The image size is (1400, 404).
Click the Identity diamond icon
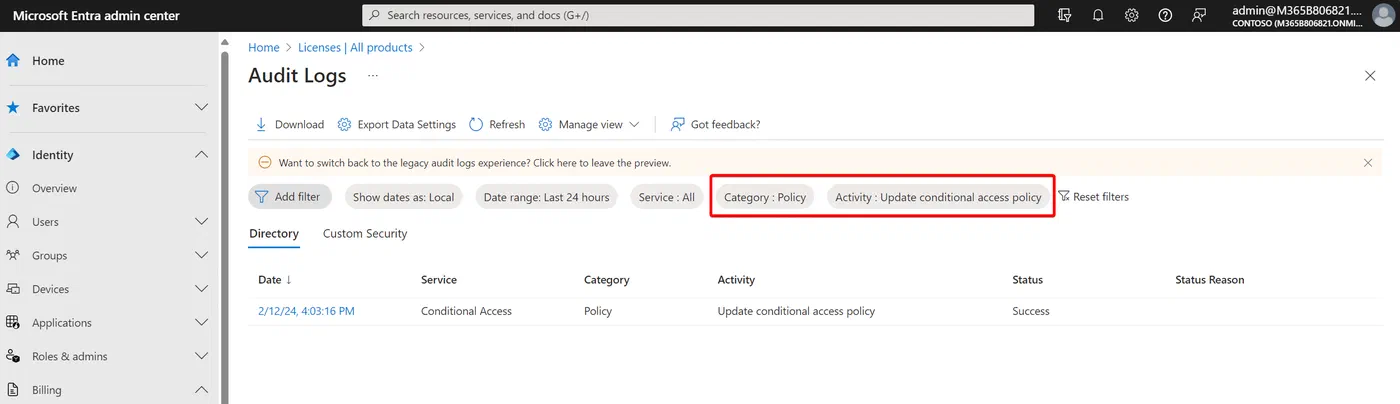click(14, 155)
